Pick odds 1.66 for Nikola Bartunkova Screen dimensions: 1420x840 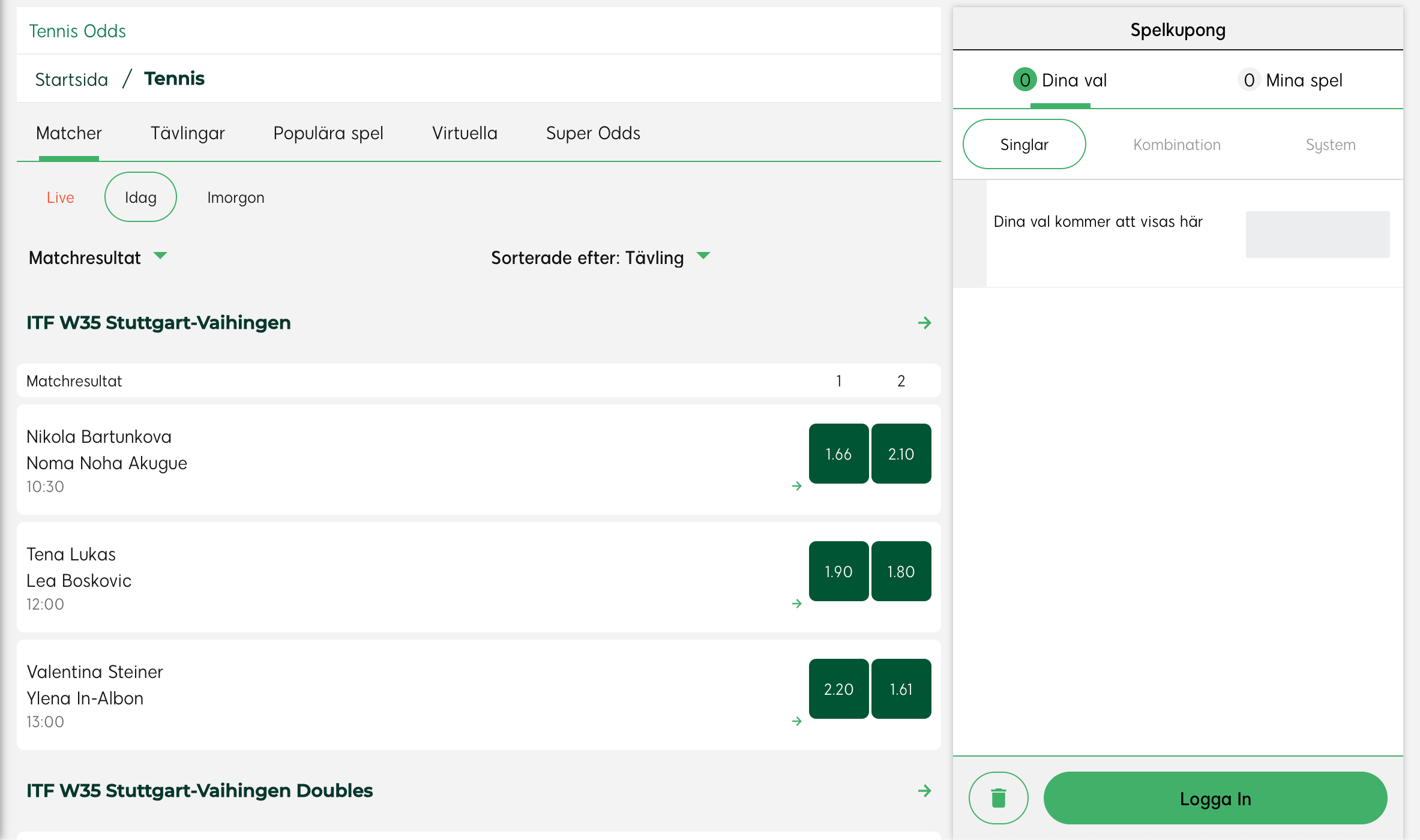tap(838, 454)
